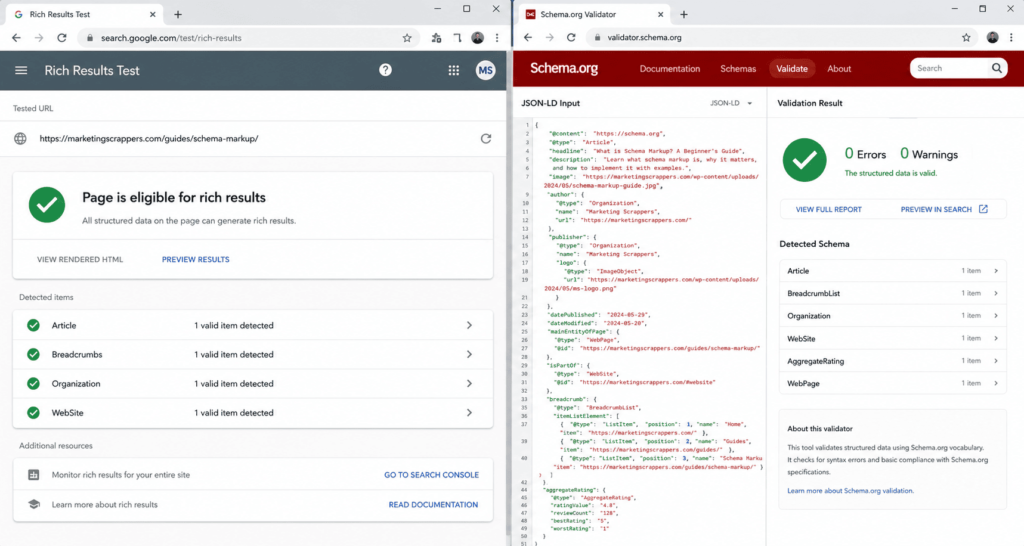
Task: Expand the WebPage schema row
Action: (x=893, y=383)
